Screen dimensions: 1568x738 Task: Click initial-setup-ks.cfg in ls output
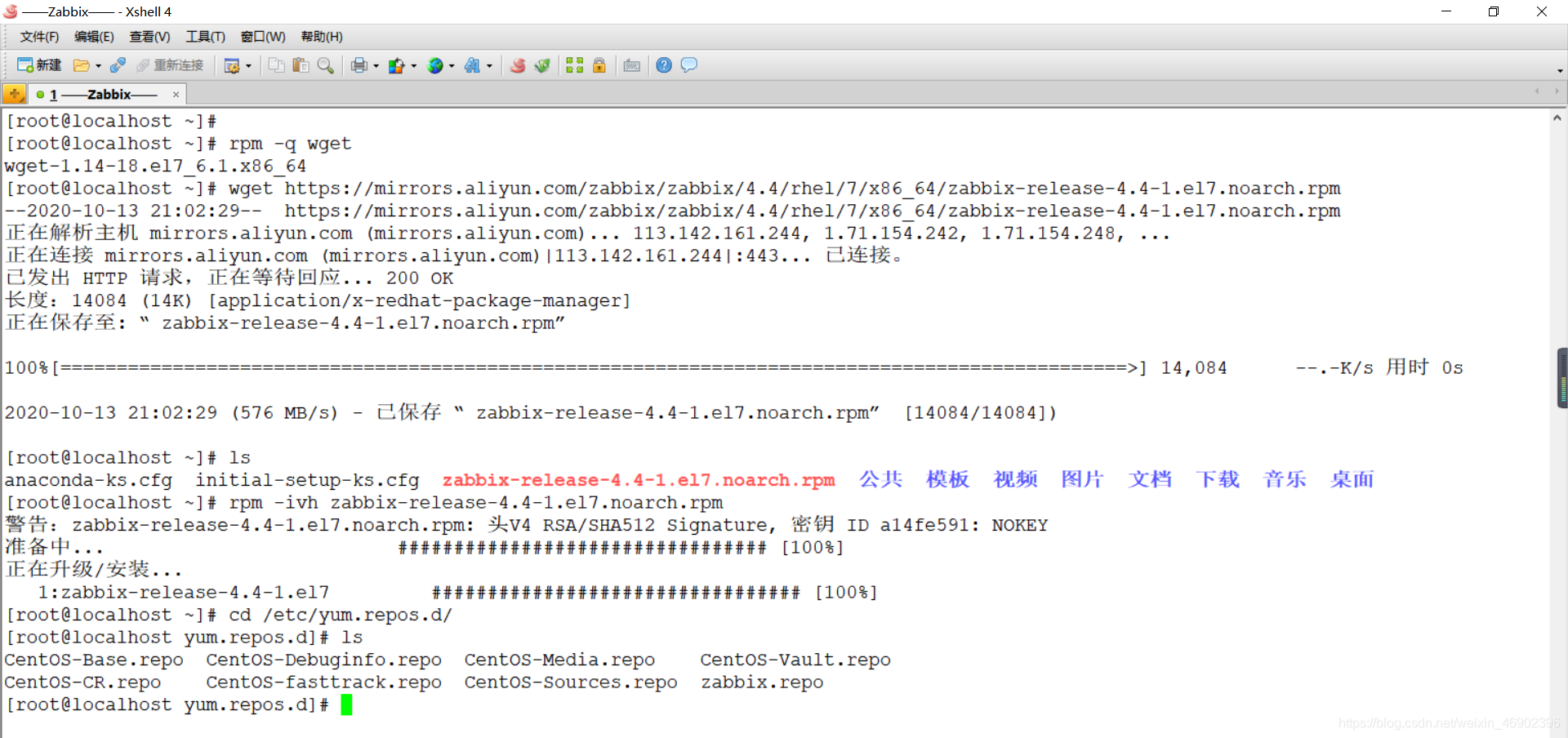tap(307, 480)
